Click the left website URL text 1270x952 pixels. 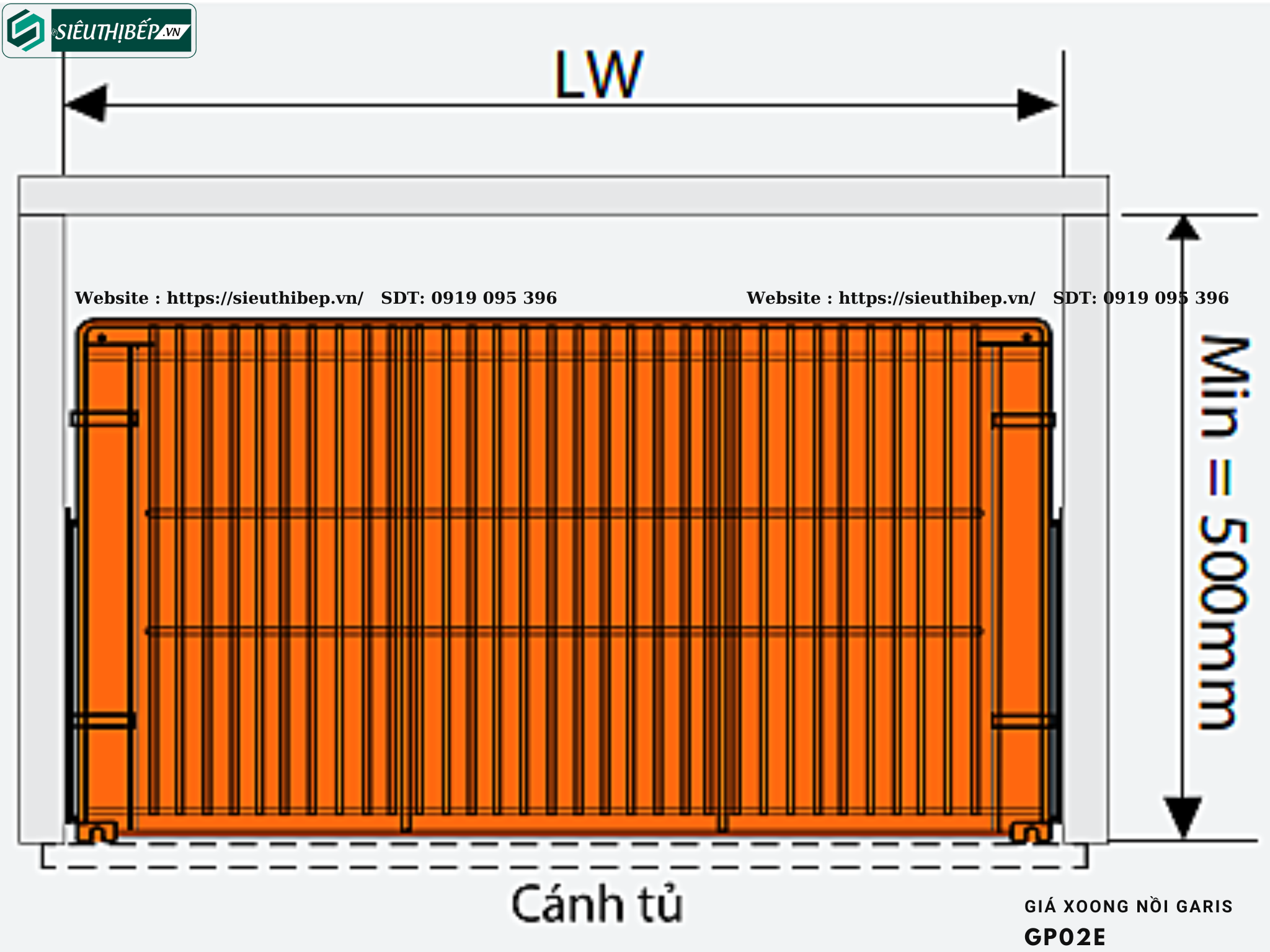tap(265, 298)
